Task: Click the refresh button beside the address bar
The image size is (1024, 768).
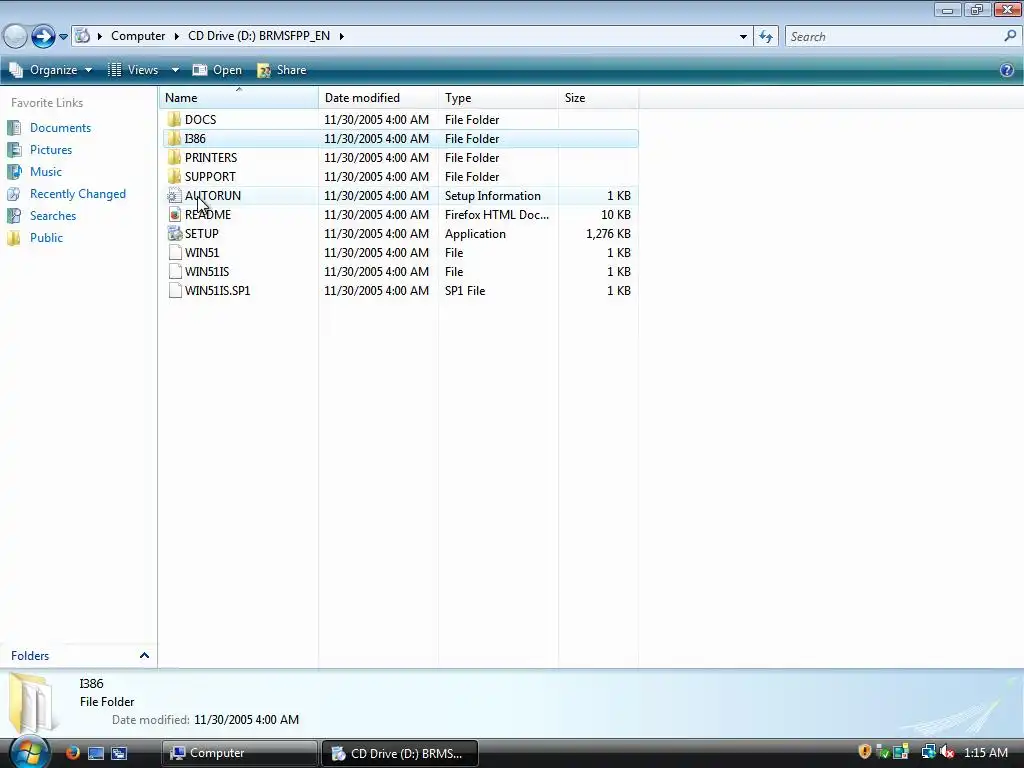Action: point(766,37)
